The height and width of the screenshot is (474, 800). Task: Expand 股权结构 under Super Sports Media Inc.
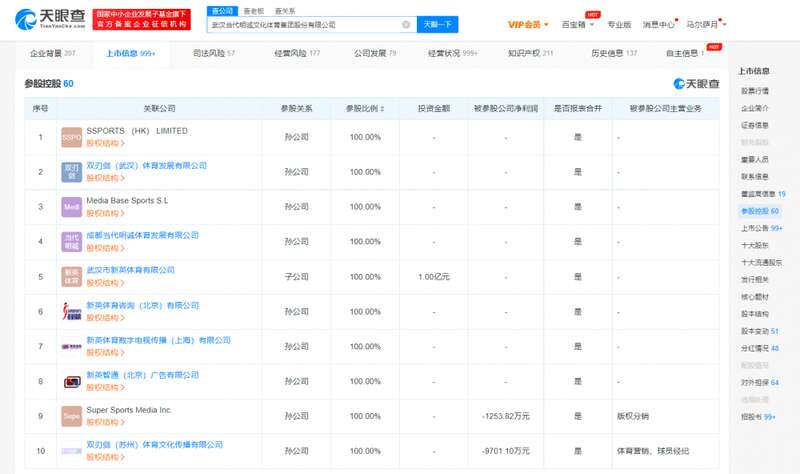click(105, 422)
